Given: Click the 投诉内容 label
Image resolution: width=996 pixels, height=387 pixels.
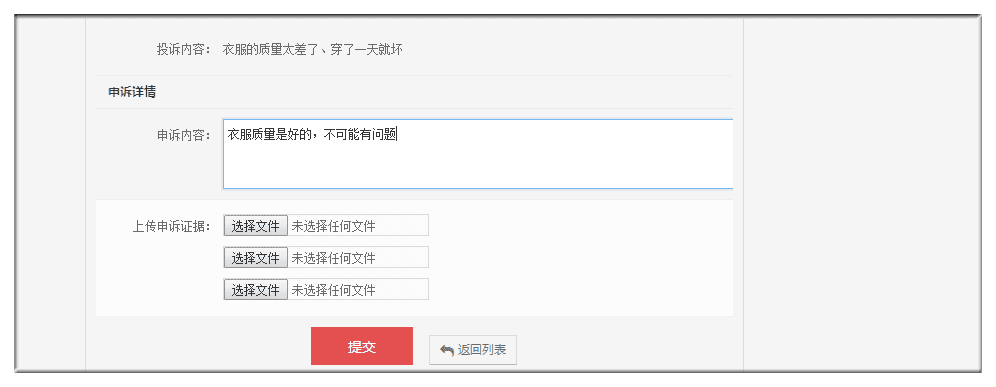Looking at the screenshot, I should [x=184, y=50].
